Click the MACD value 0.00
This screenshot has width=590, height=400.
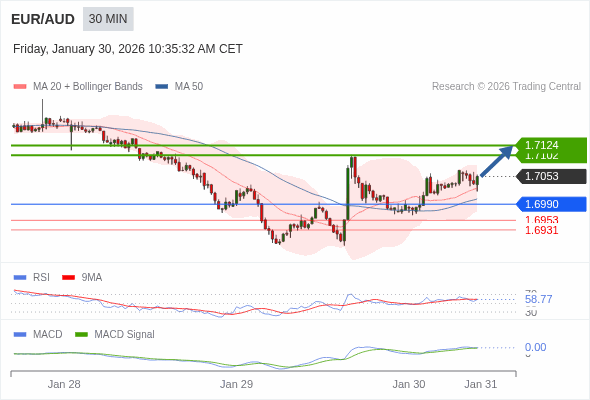click(535, 347)
